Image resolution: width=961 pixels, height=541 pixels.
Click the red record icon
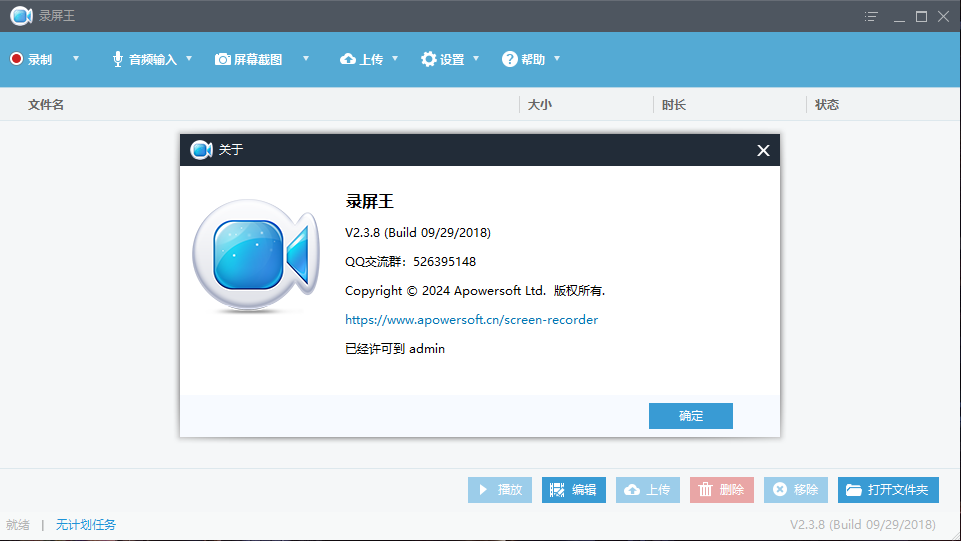pyautogui.click(x=16, y=59)
